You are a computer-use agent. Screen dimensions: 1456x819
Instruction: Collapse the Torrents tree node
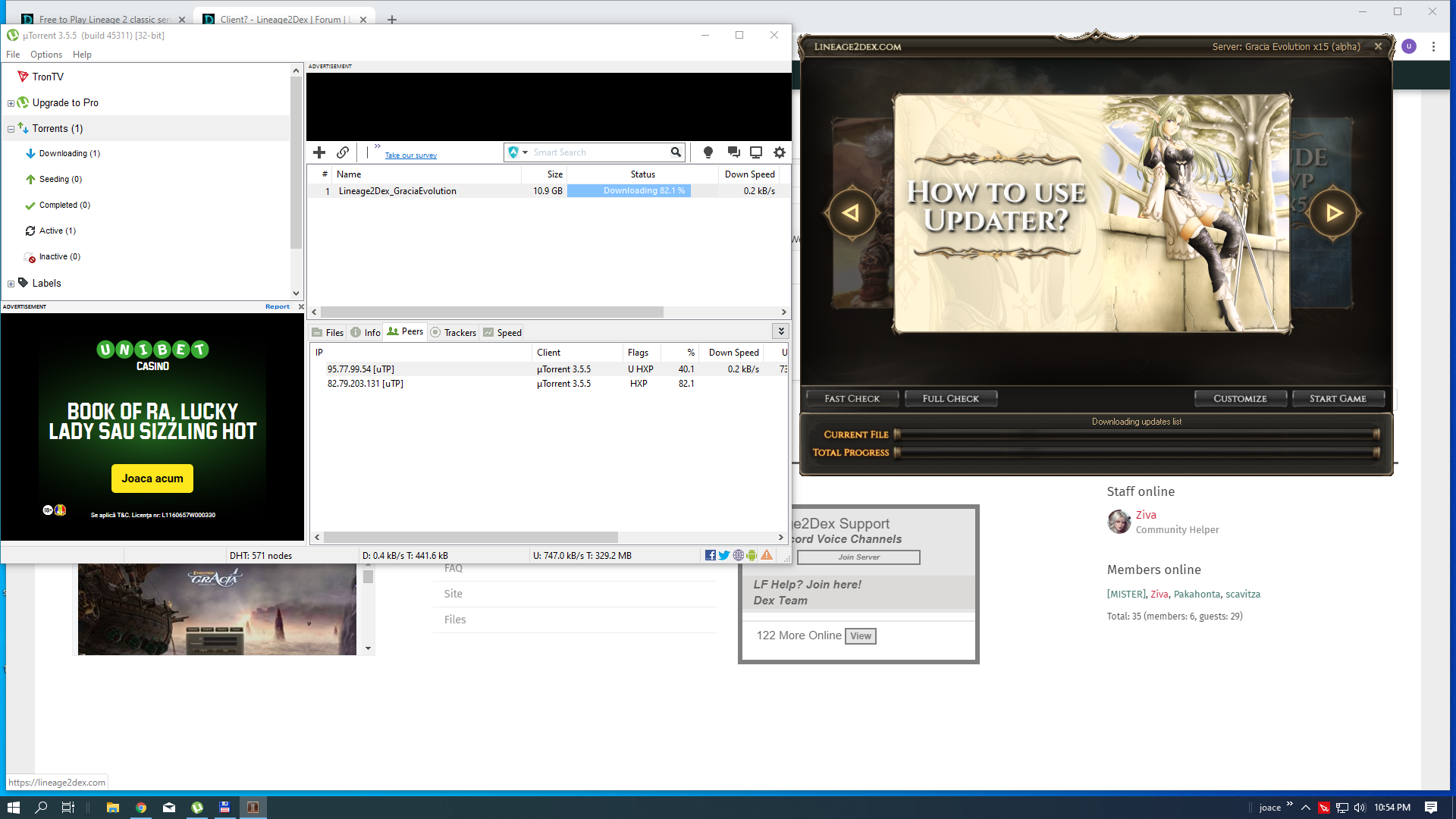[x=11, y=129]
